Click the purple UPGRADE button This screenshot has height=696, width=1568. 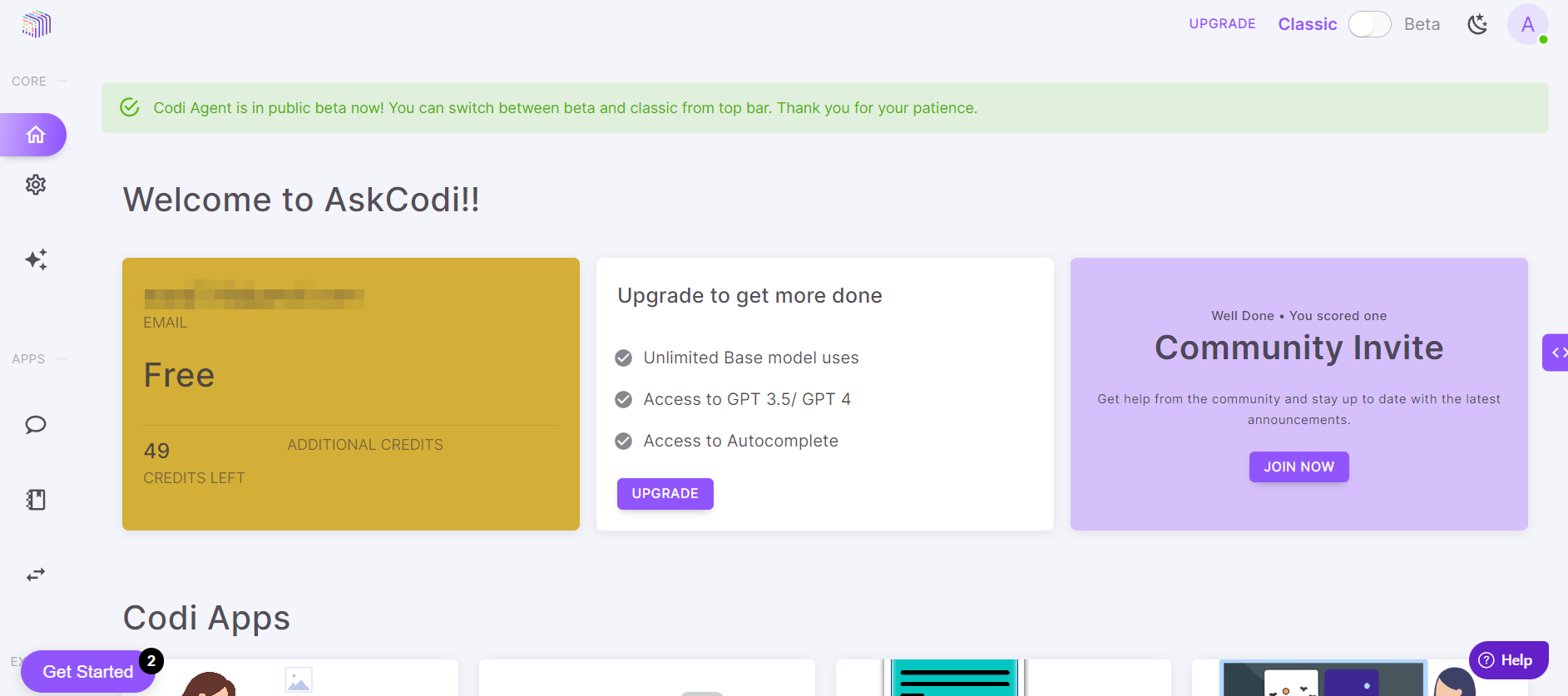pyautogui.click(x=665, y=493)
